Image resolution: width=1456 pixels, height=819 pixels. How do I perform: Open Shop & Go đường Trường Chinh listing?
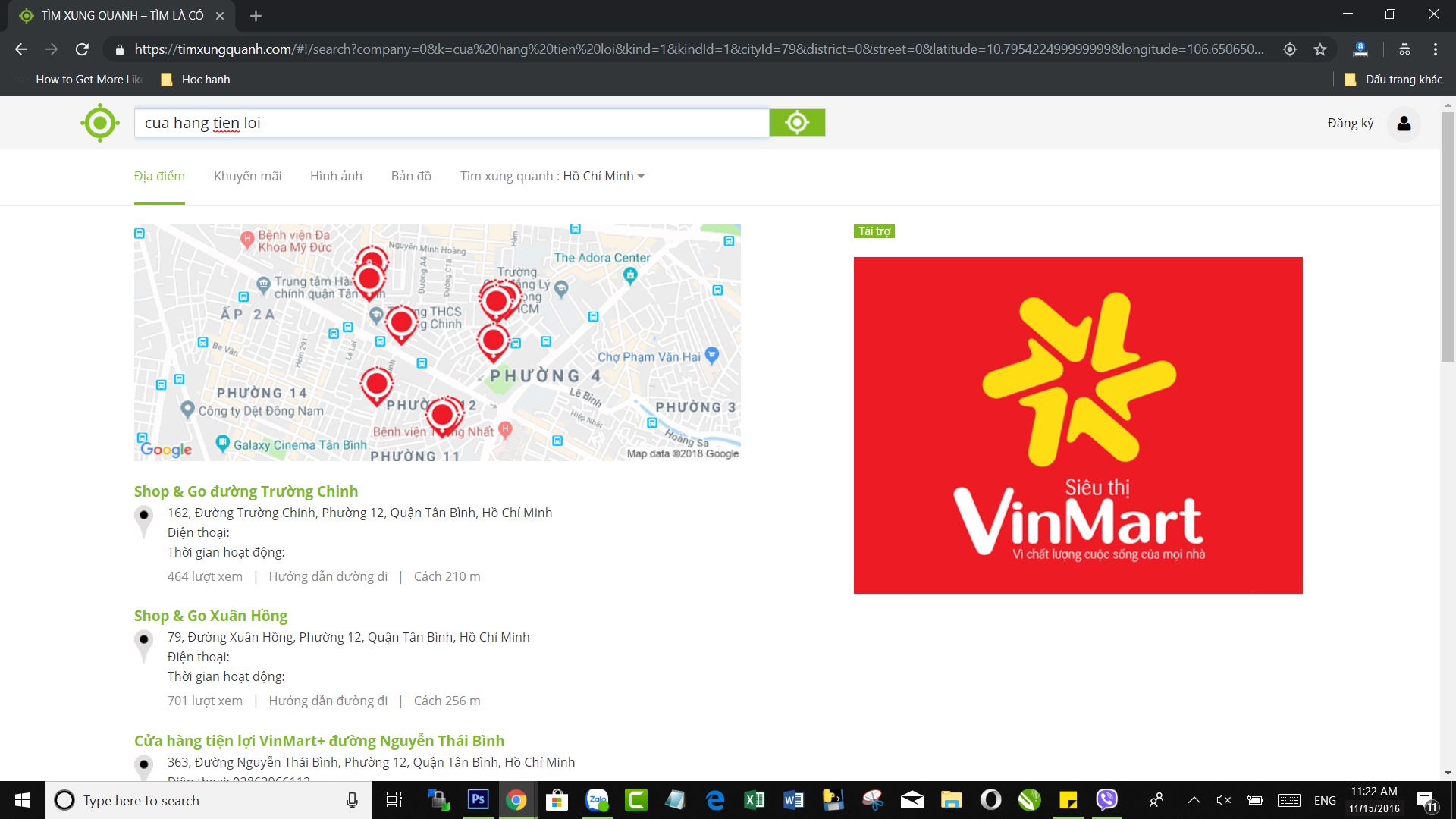246,491
